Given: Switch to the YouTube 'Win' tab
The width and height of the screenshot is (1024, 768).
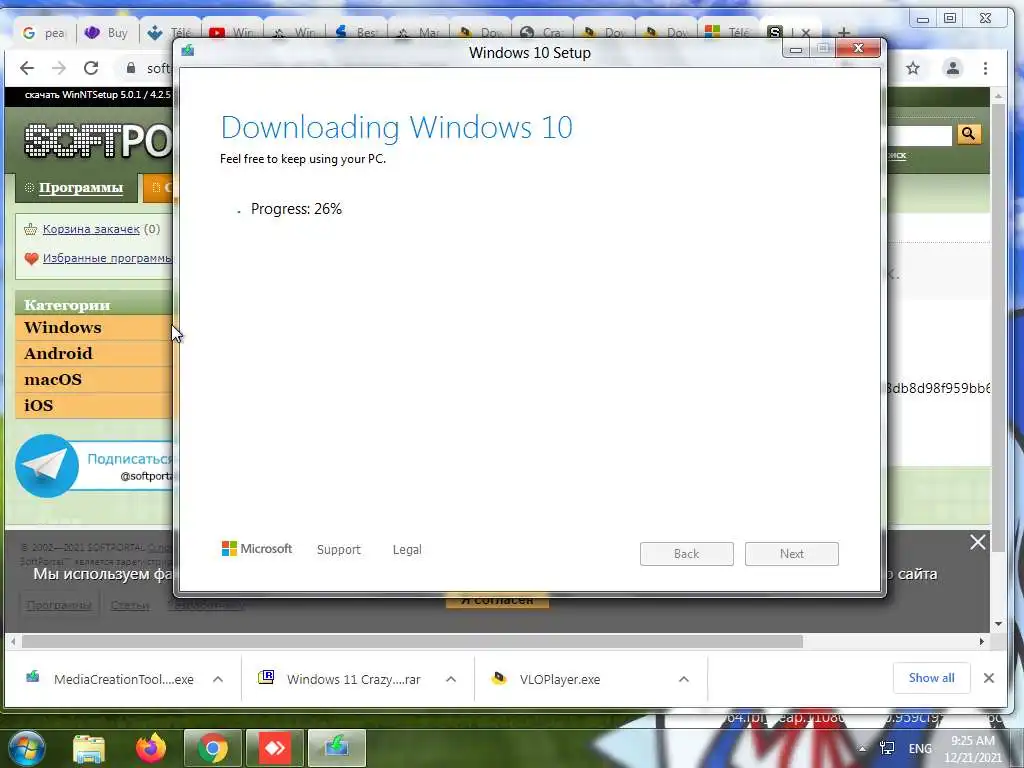Looking at the screenshot, I should point(232,33).
